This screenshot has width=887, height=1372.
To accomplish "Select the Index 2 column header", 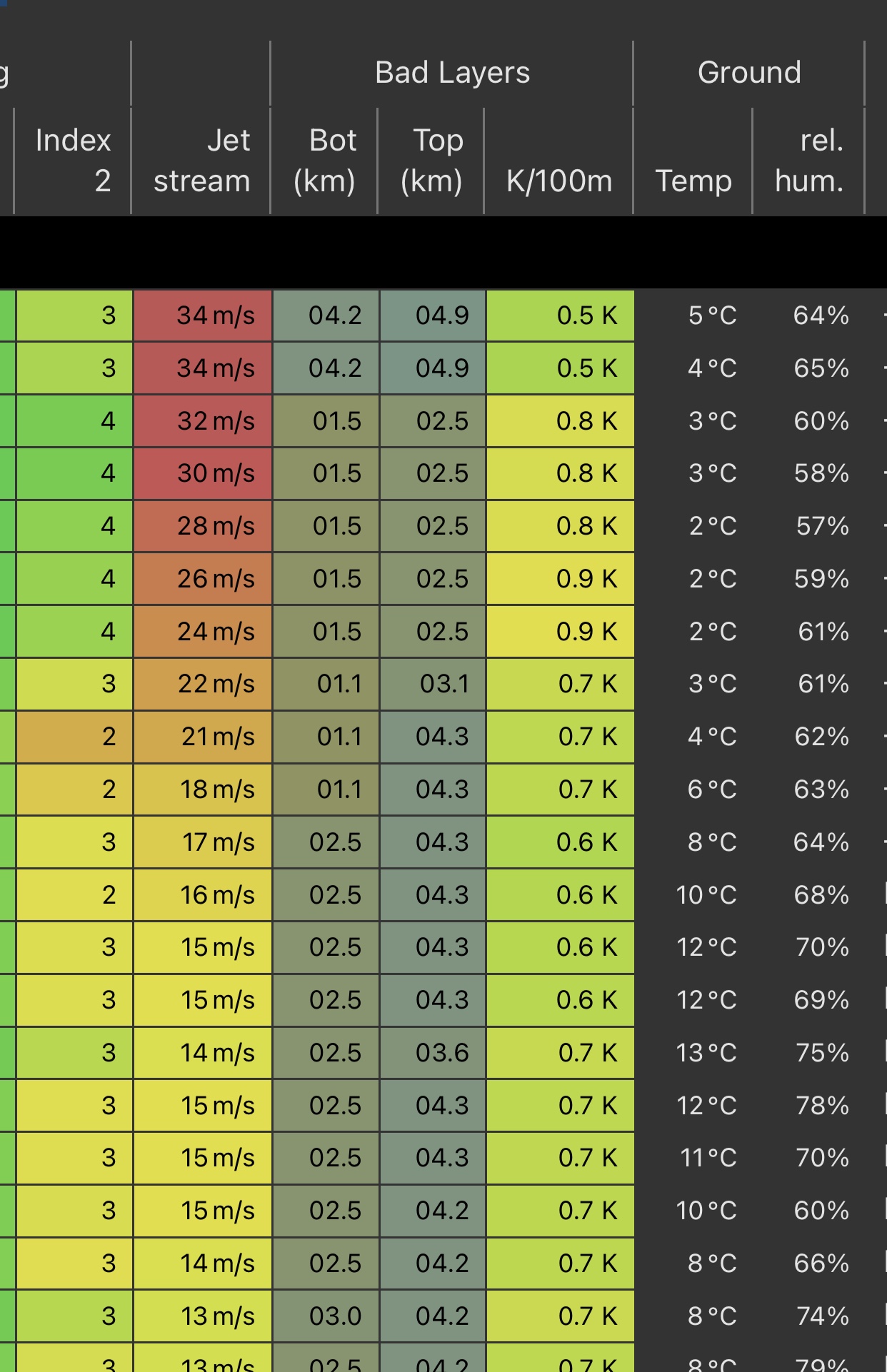I will point(73,161).
